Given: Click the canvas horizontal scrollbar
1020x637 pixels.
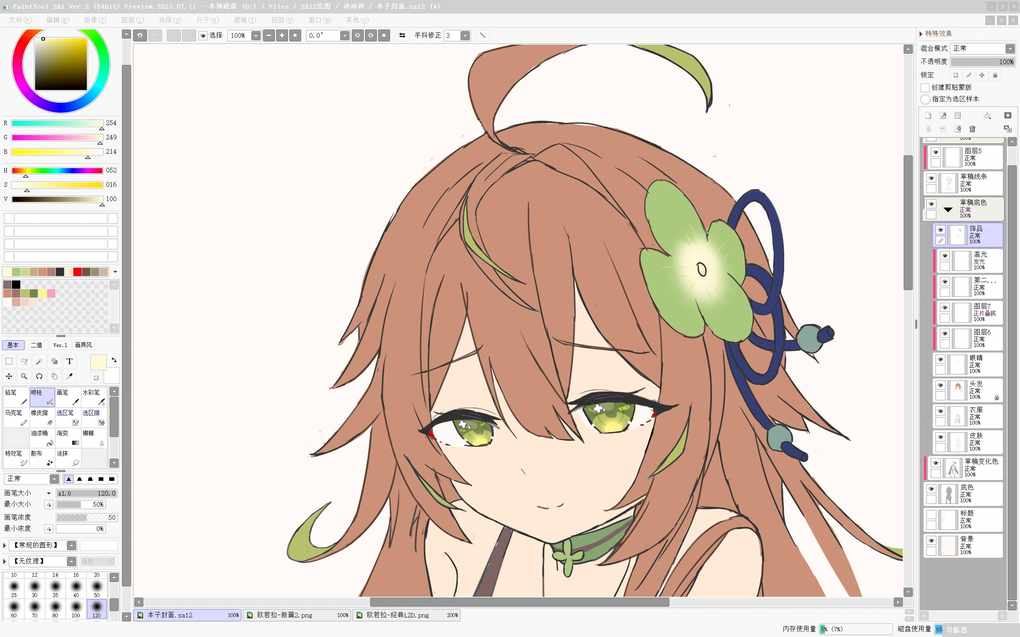Looking at the screenshot, I should point(519,602).
